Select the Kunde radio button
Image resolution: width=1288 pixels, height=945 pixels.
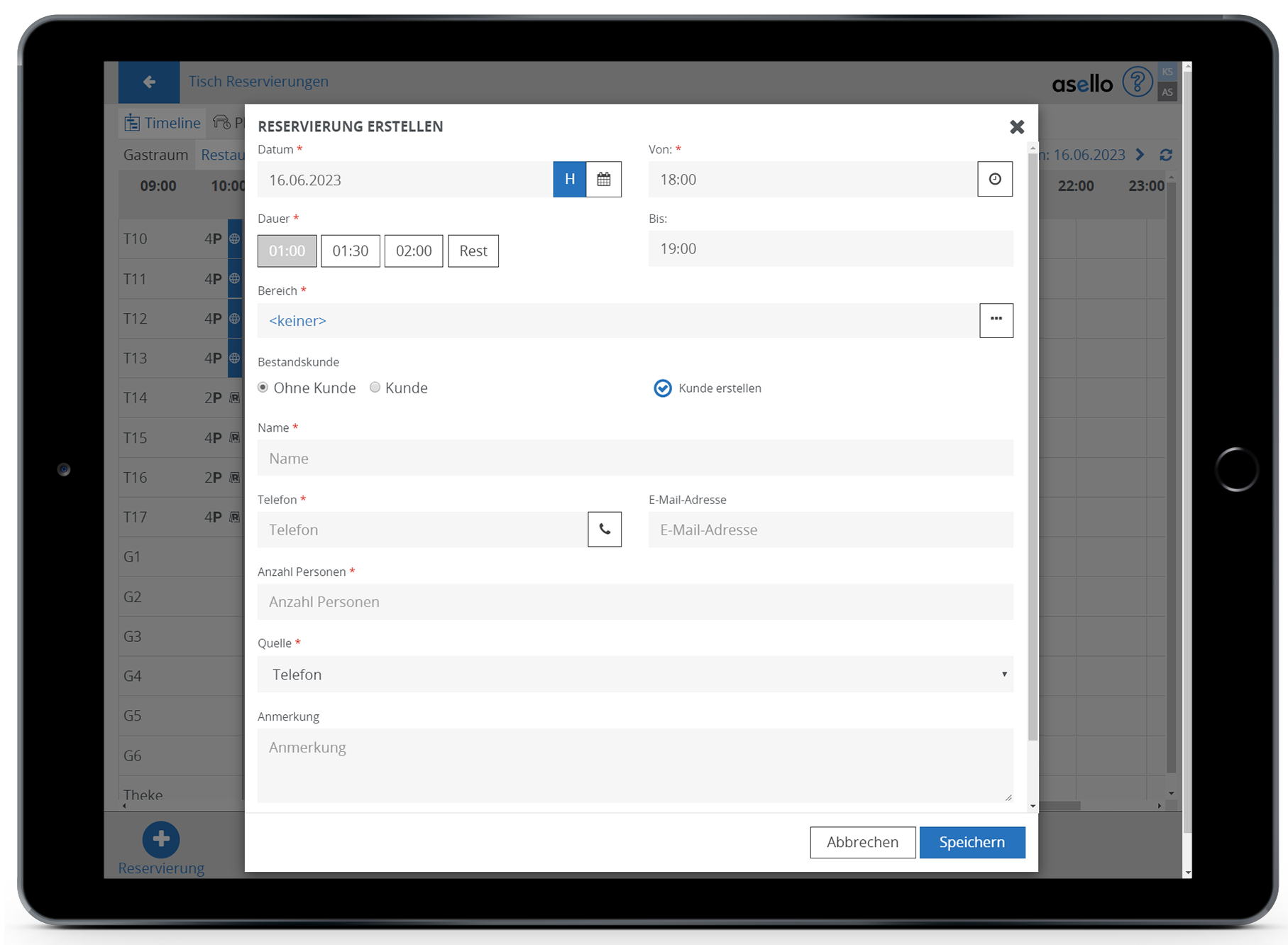pos(375,388)
